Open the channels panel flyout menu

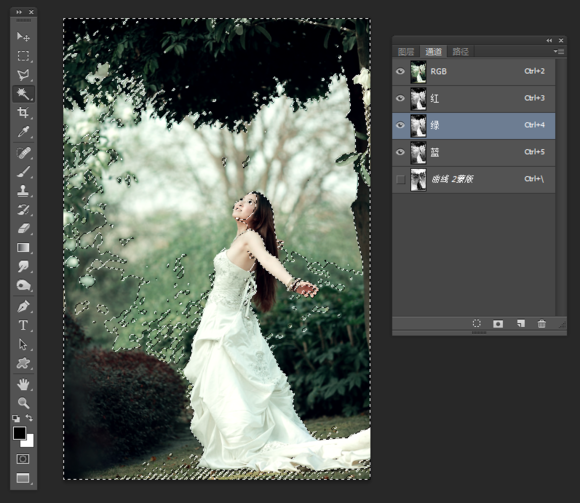point(559,51)
